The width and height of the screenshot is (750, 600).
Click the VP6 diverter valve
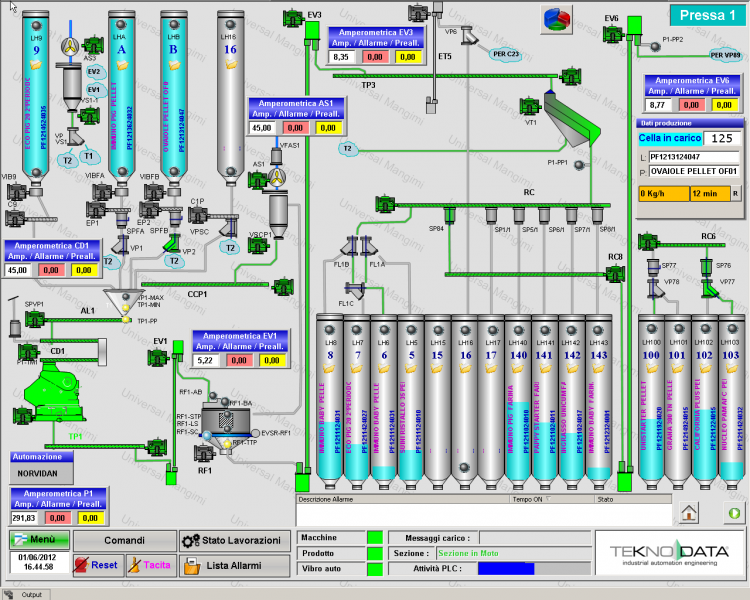point(470,36)
